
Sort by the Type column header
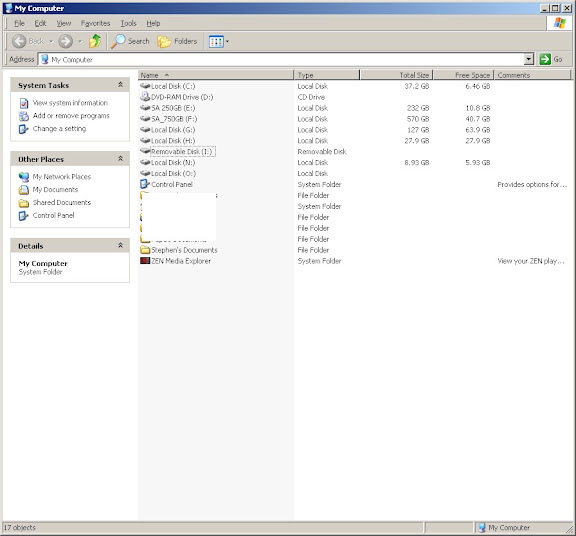pyautogui.click(x=327, y=75)
